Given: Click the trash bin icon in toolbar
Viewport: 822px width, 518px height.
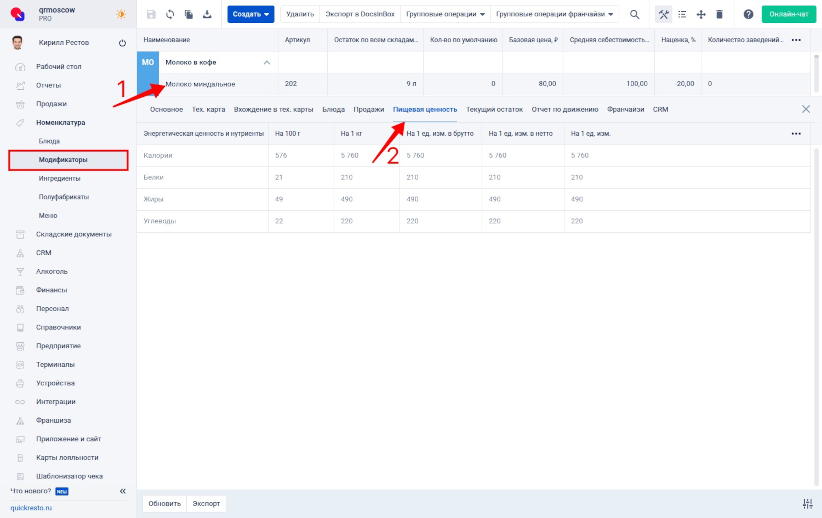Looking at the screenshot, I should (719, 15).
